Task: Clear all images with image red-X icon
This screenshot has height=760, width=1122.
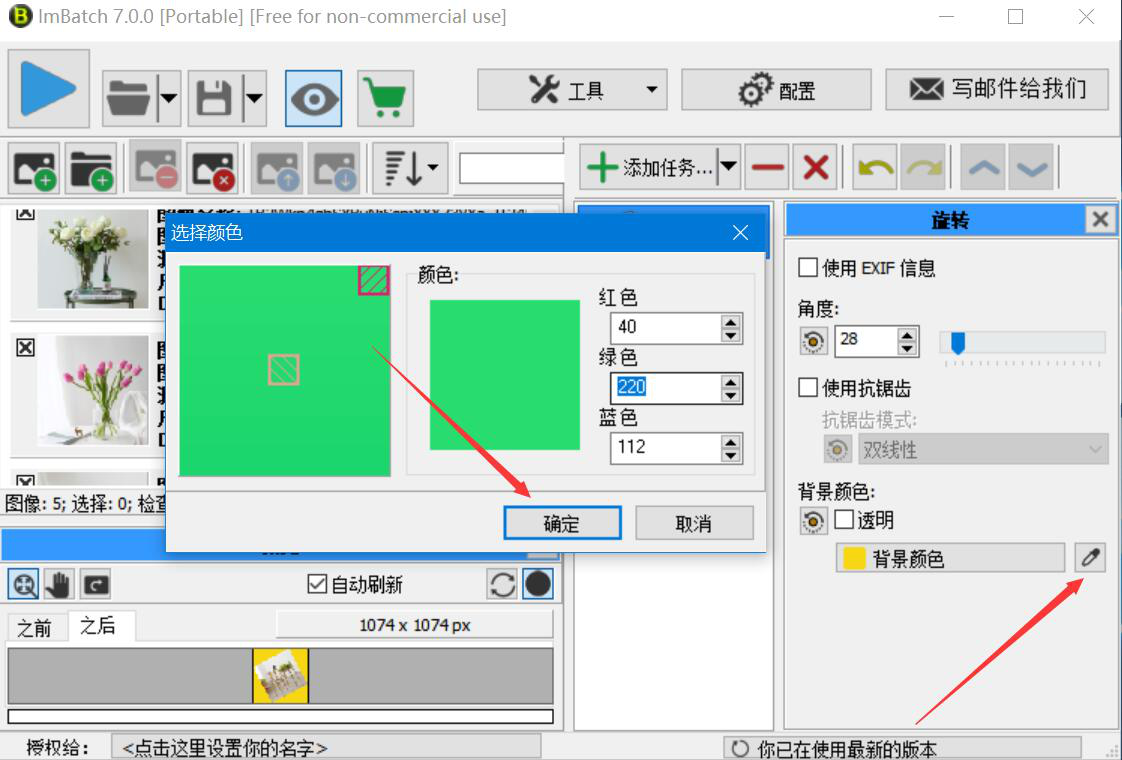Action: point(213,169)
